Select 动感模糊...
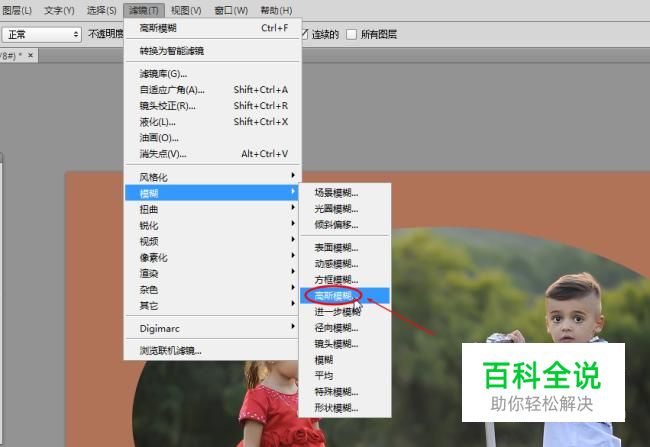The image size is (650, 447). (344, 264)
